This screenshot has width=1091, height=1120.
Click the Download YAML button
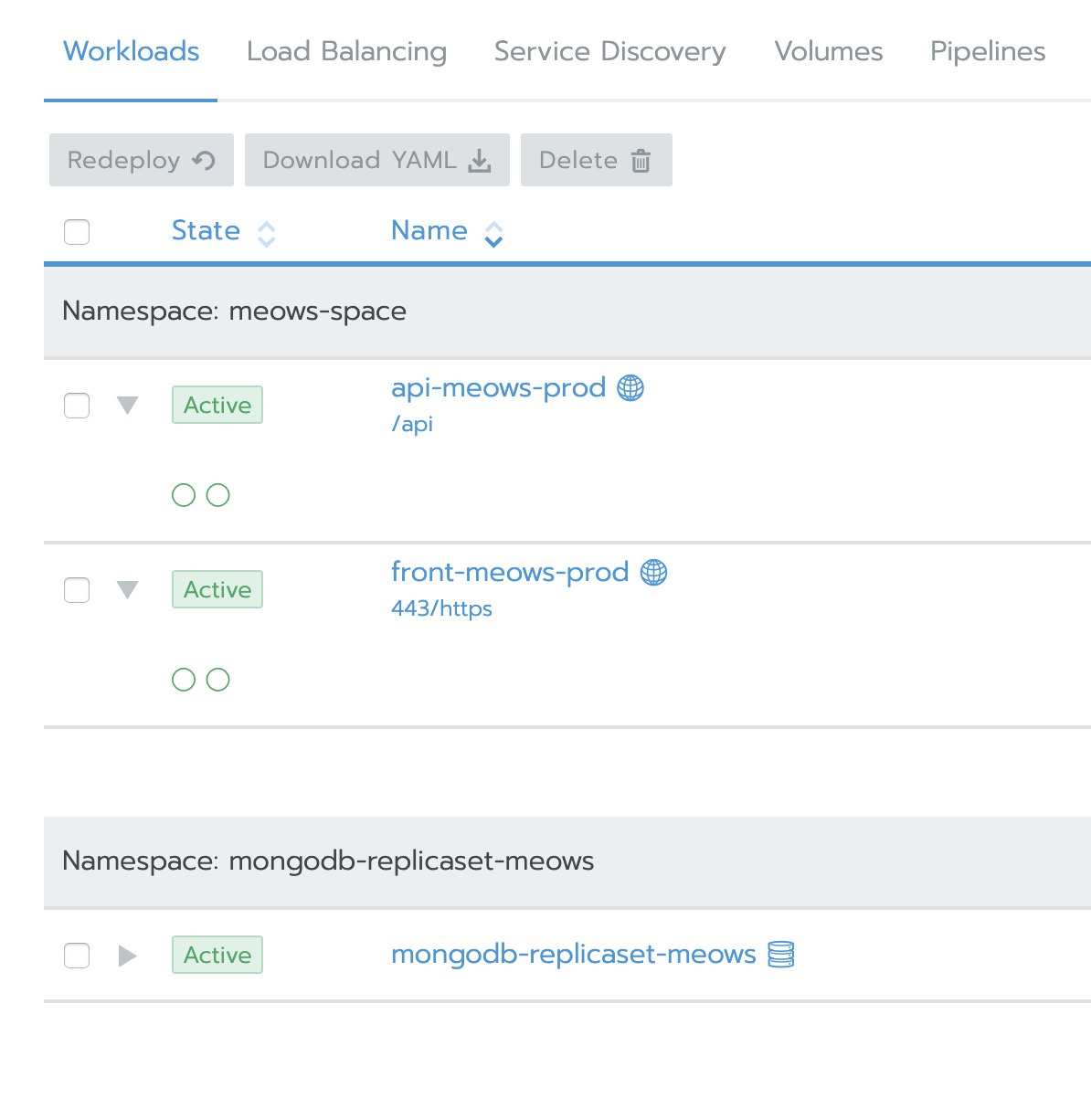coord(377,160)
